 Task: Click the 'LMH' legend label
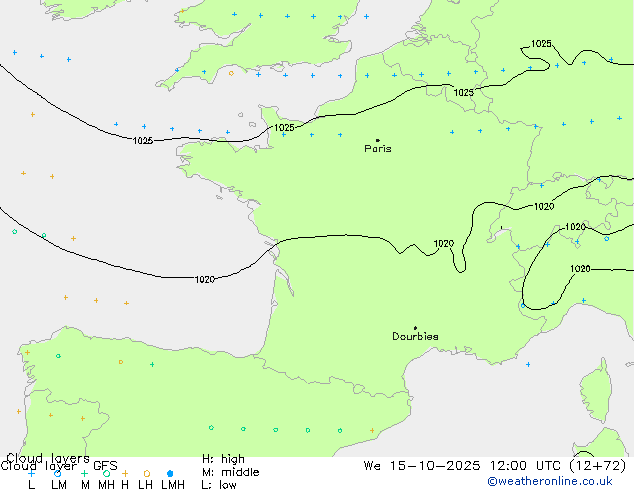(173, 485)
